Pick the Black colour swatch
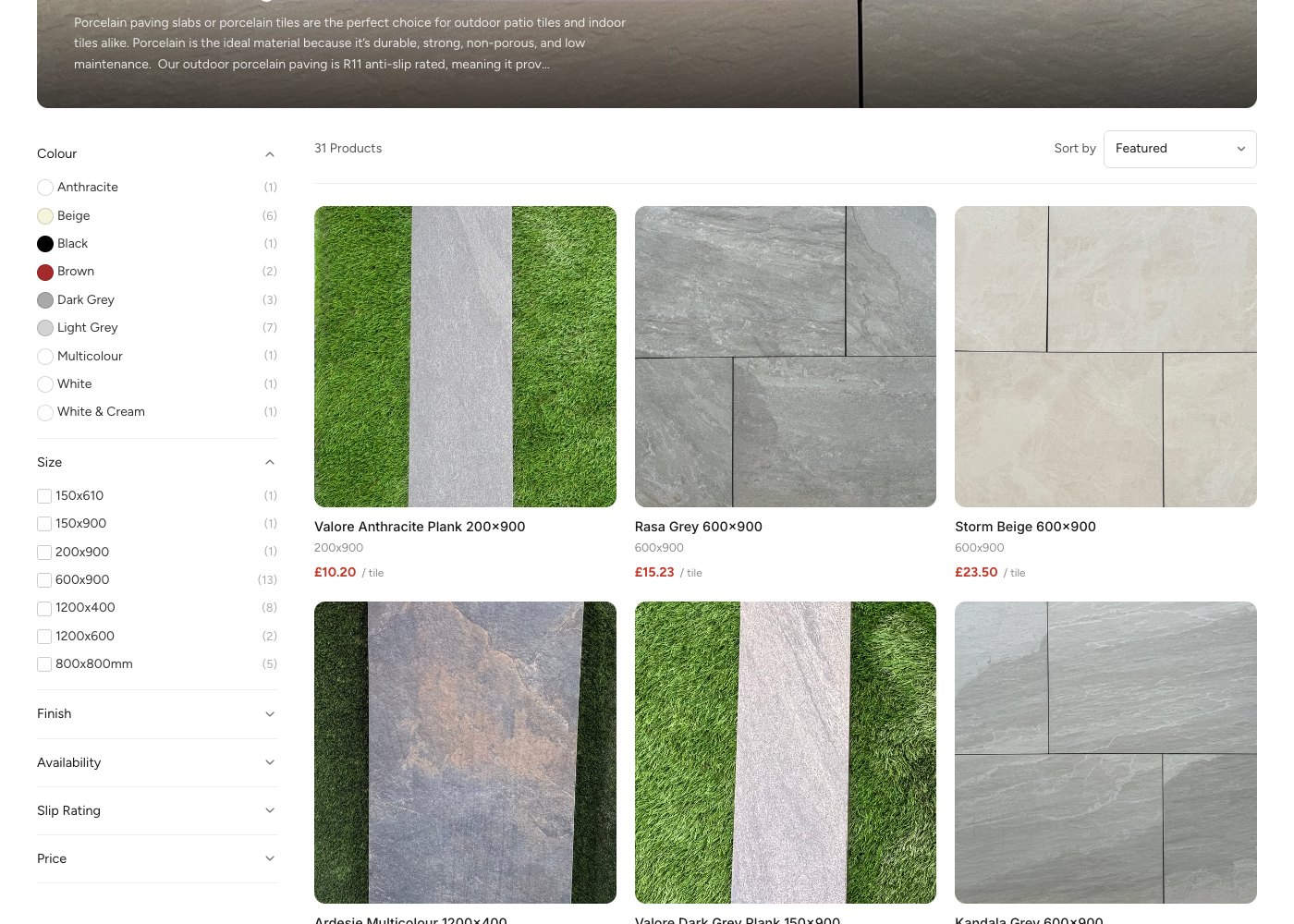The height and width of the screenshot is (924, 1294). [45, 244]
